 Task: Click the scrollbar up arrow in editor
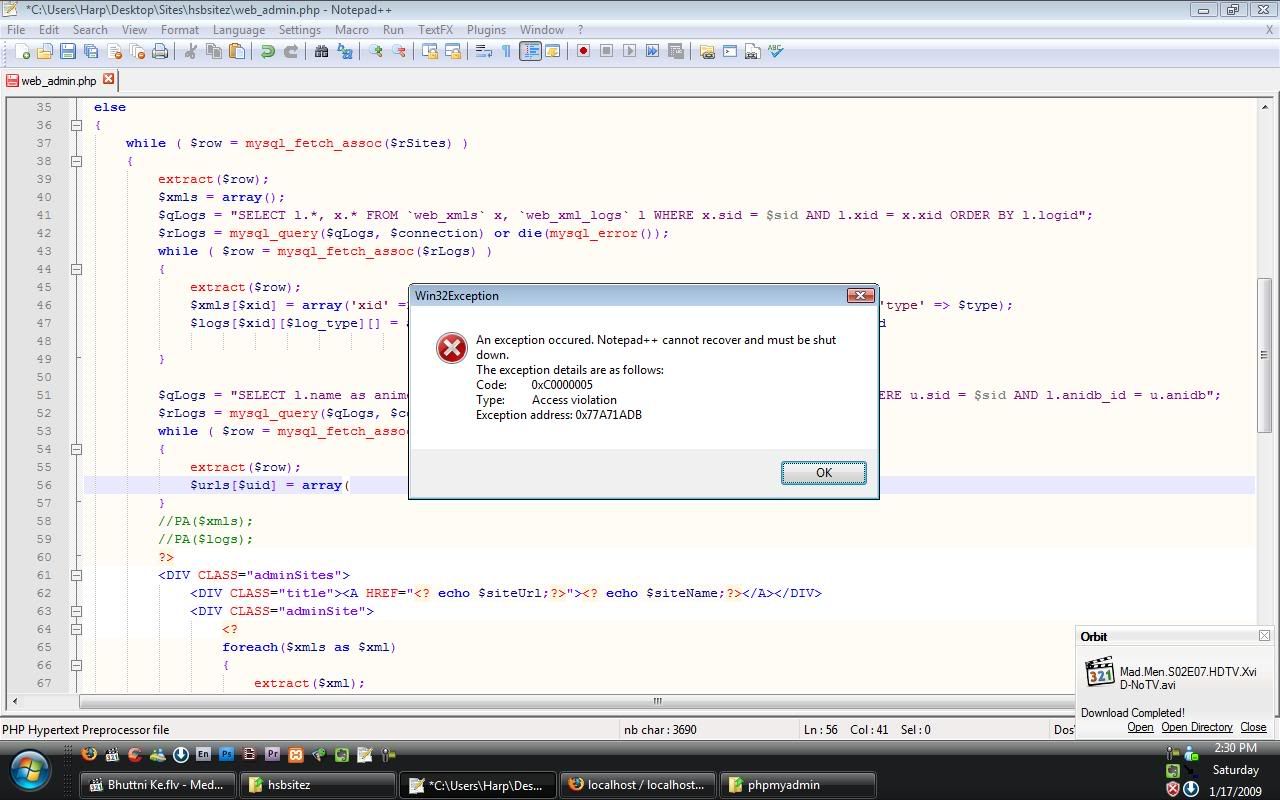click(1264, 107)
